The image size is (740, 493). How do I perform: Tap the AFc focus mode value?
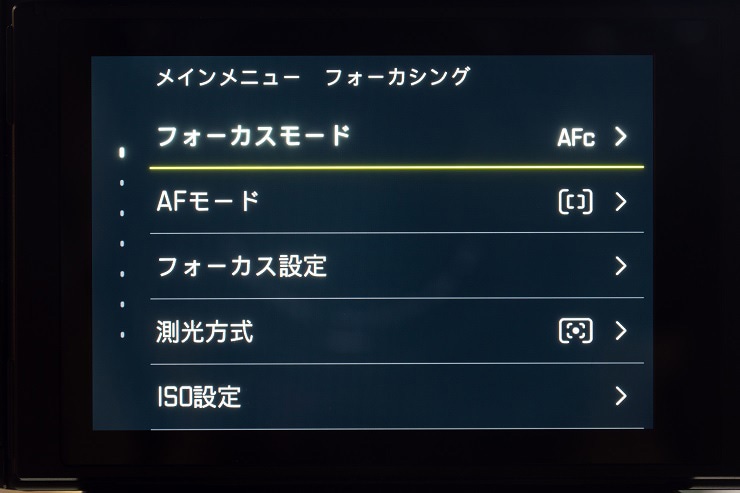(x=576, y=138)
